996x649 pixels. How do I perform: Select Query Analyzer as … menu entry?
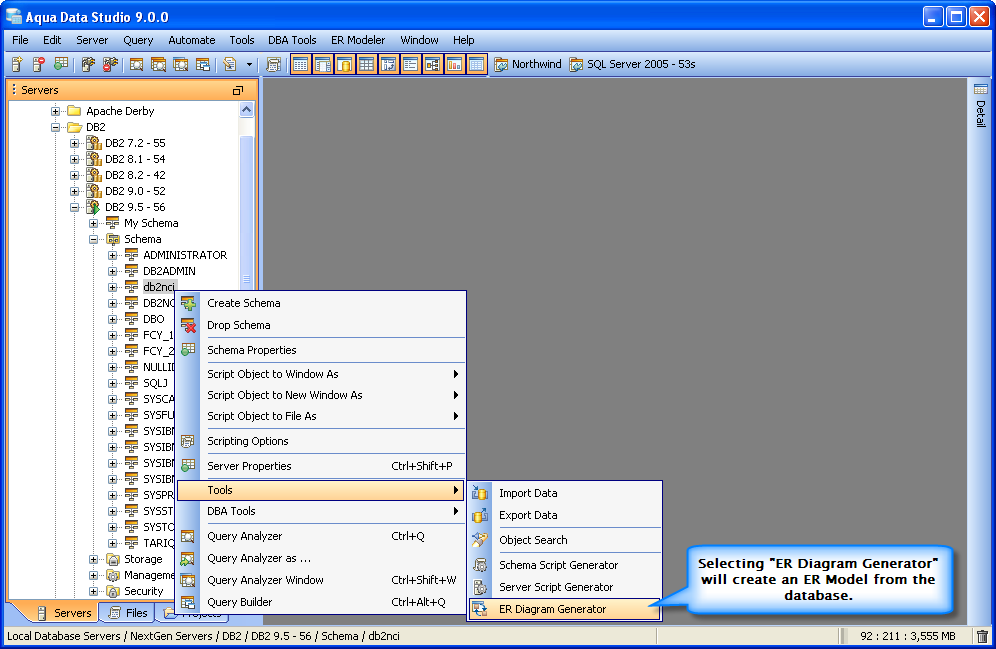click(x=321, y=558)
